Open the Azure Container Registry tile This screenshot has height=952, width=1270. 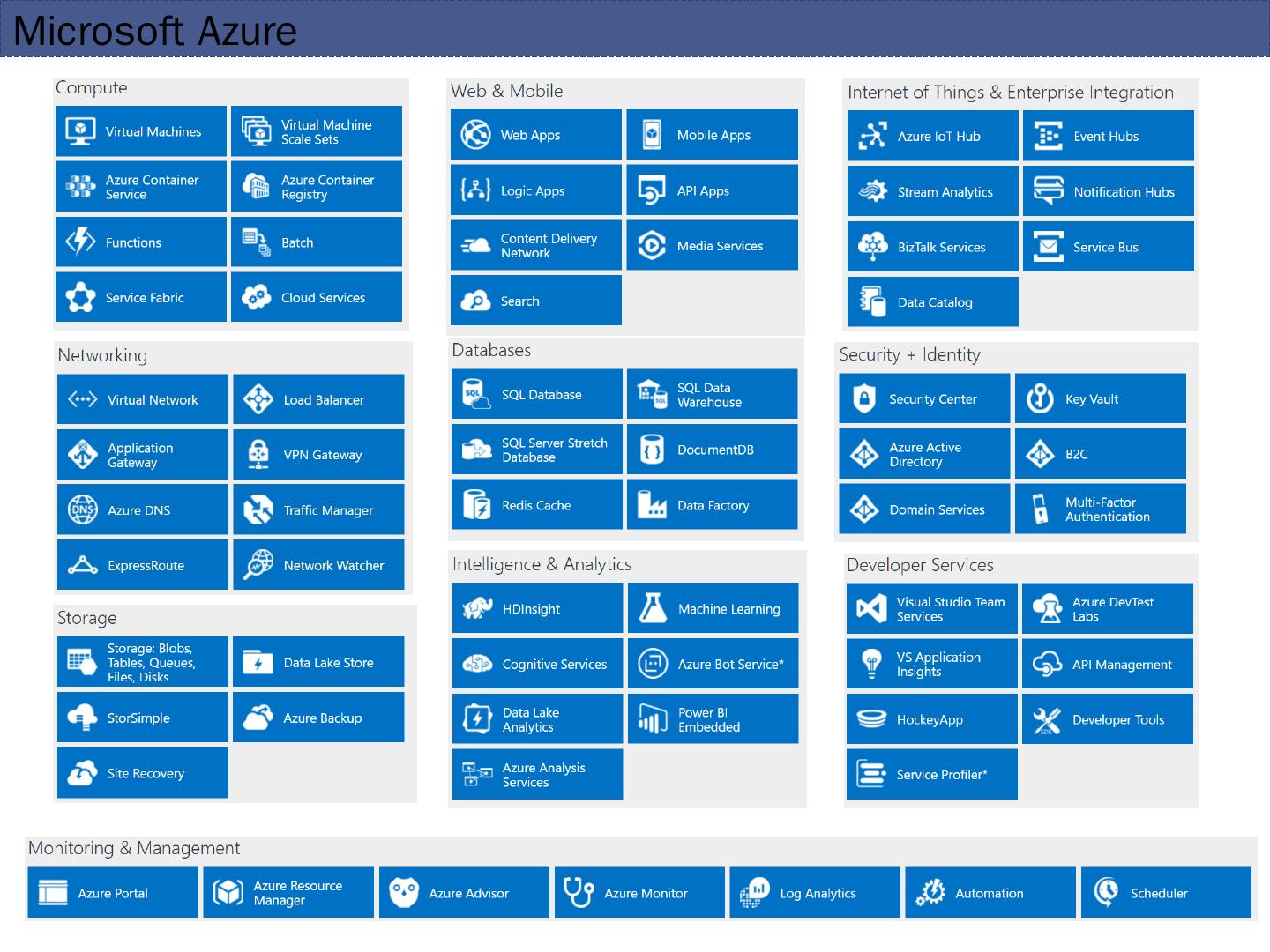[x=317, y=186]
